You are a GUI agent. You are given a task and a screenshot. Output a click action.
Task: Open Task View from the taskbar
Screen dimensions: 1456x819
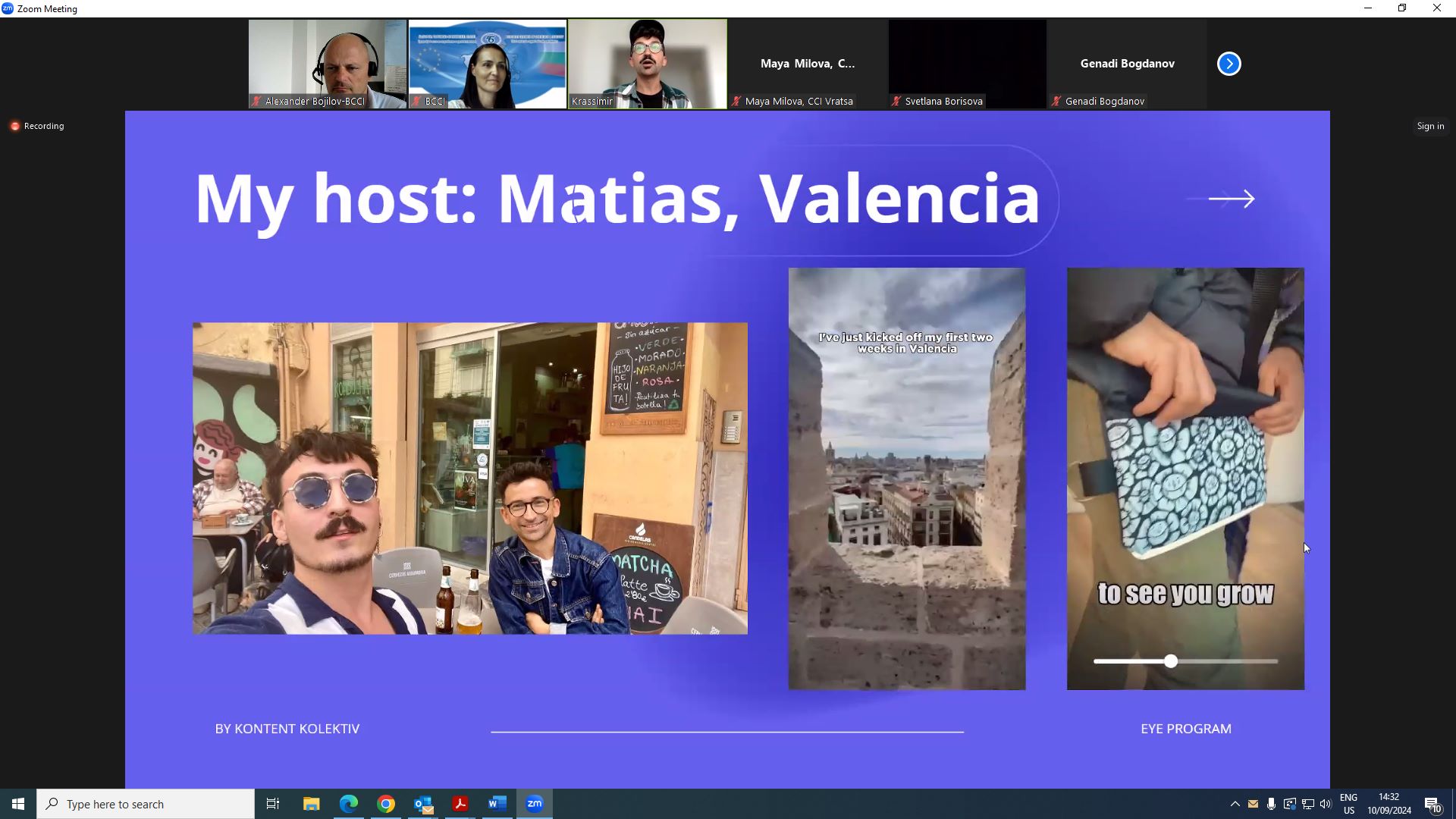tap(273, 804)
